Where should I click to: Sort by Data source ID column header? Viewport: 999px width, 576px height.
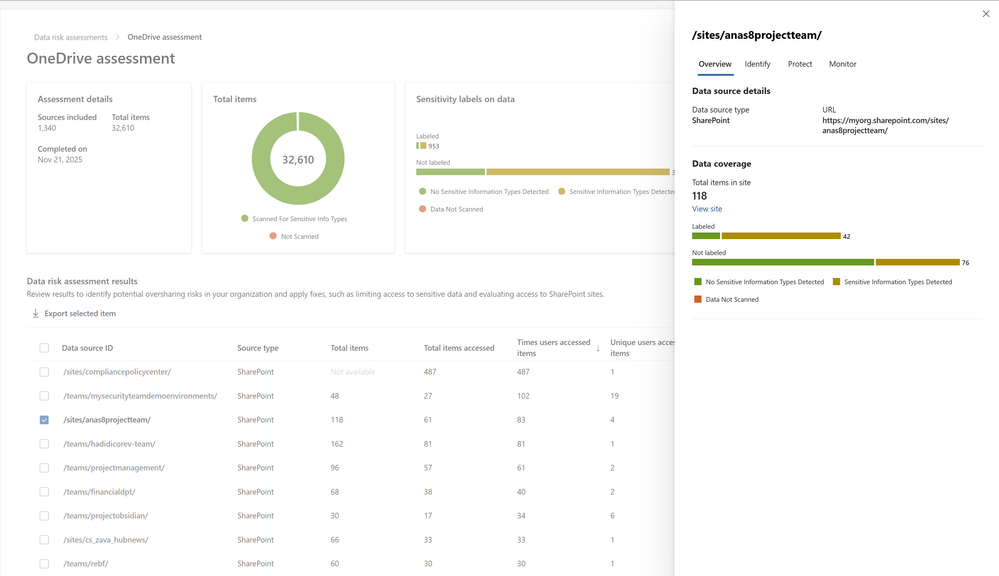[x=87, y=348]
